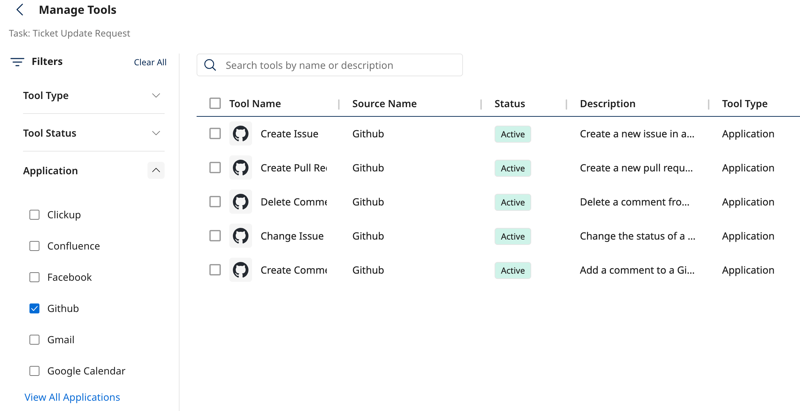
Task: Click 'Delete a comment fro...' description
Action: coord(634,202)
